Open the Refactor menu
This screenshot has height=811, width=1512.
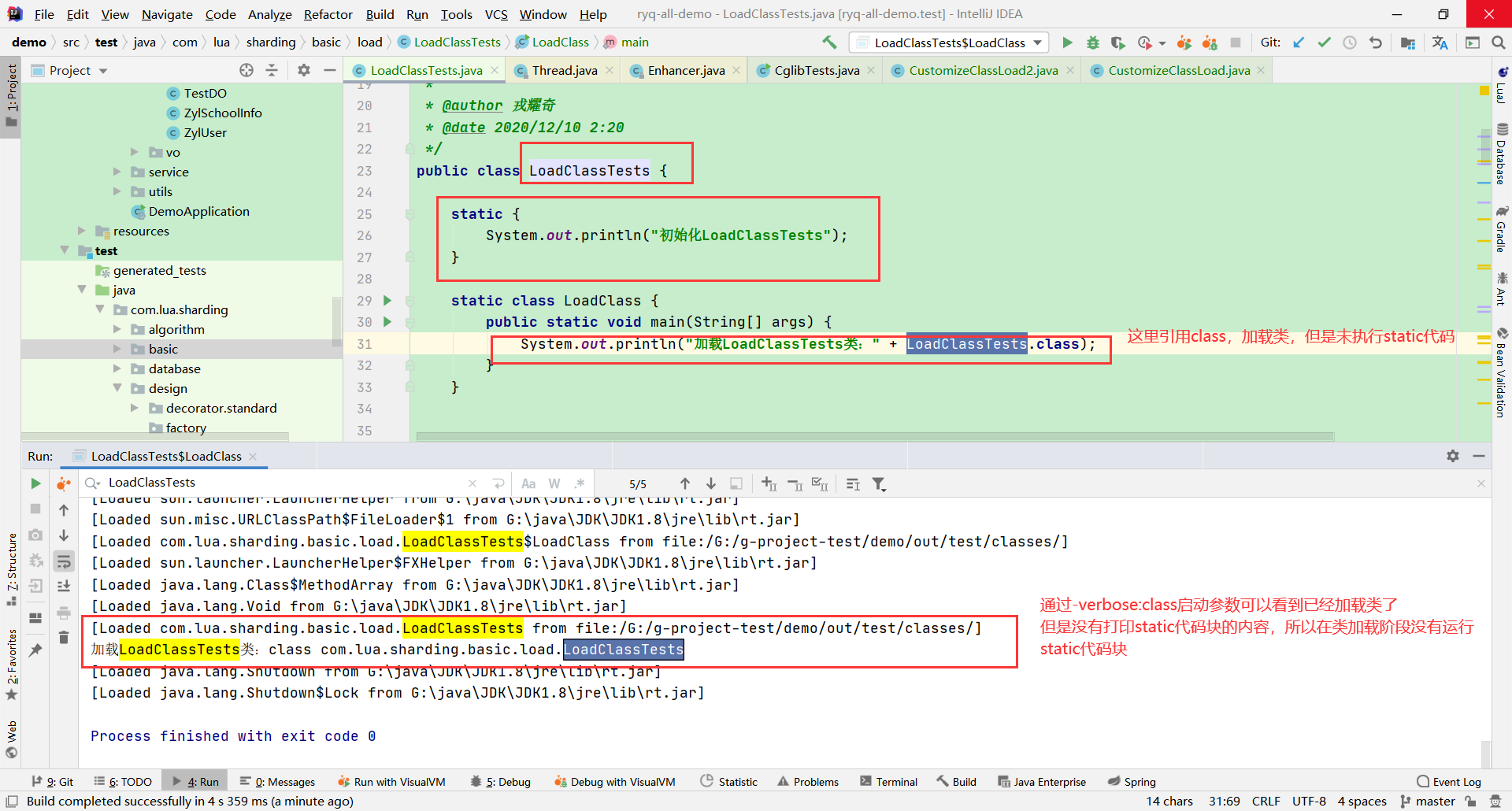pos(328,14)
